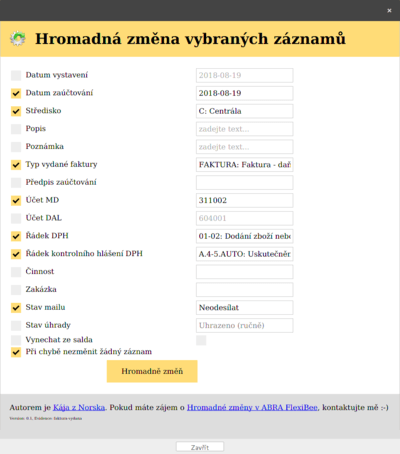The height and width of the screenshot is (454, 400).
Task: Follow the Hromadné změny v ABRA FlexiBee link
Action: 252,407
